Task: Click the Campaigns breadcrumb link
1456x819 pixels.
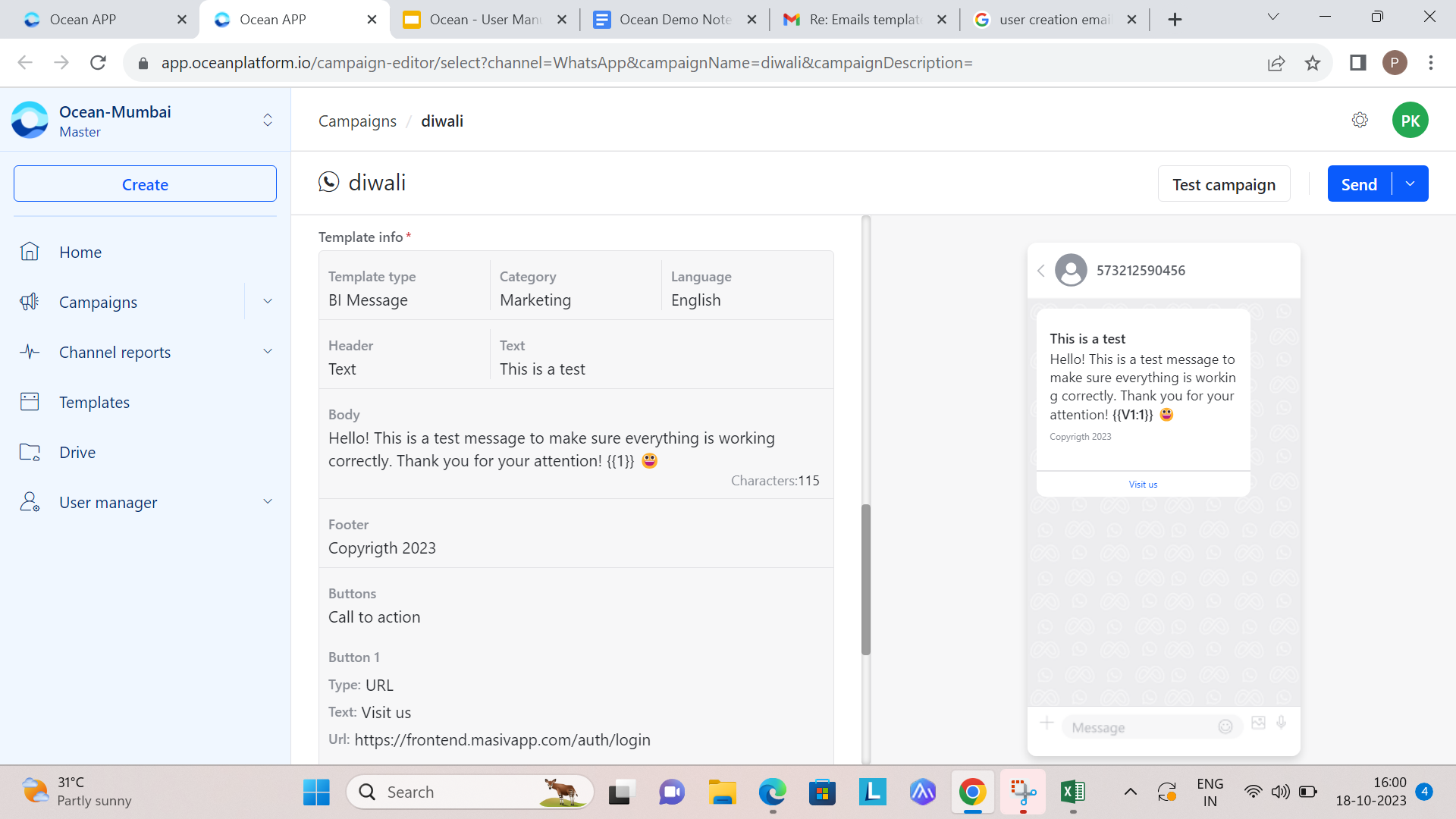Action: [x=357, y=121]
